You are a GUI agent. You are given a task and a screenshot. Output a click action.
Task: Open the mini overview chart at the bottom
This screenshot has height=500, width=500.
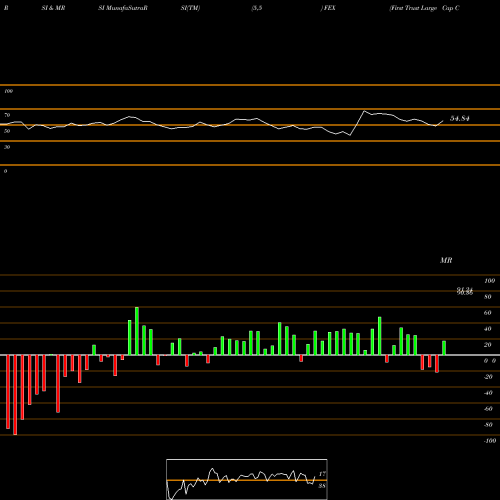point(247,479)
